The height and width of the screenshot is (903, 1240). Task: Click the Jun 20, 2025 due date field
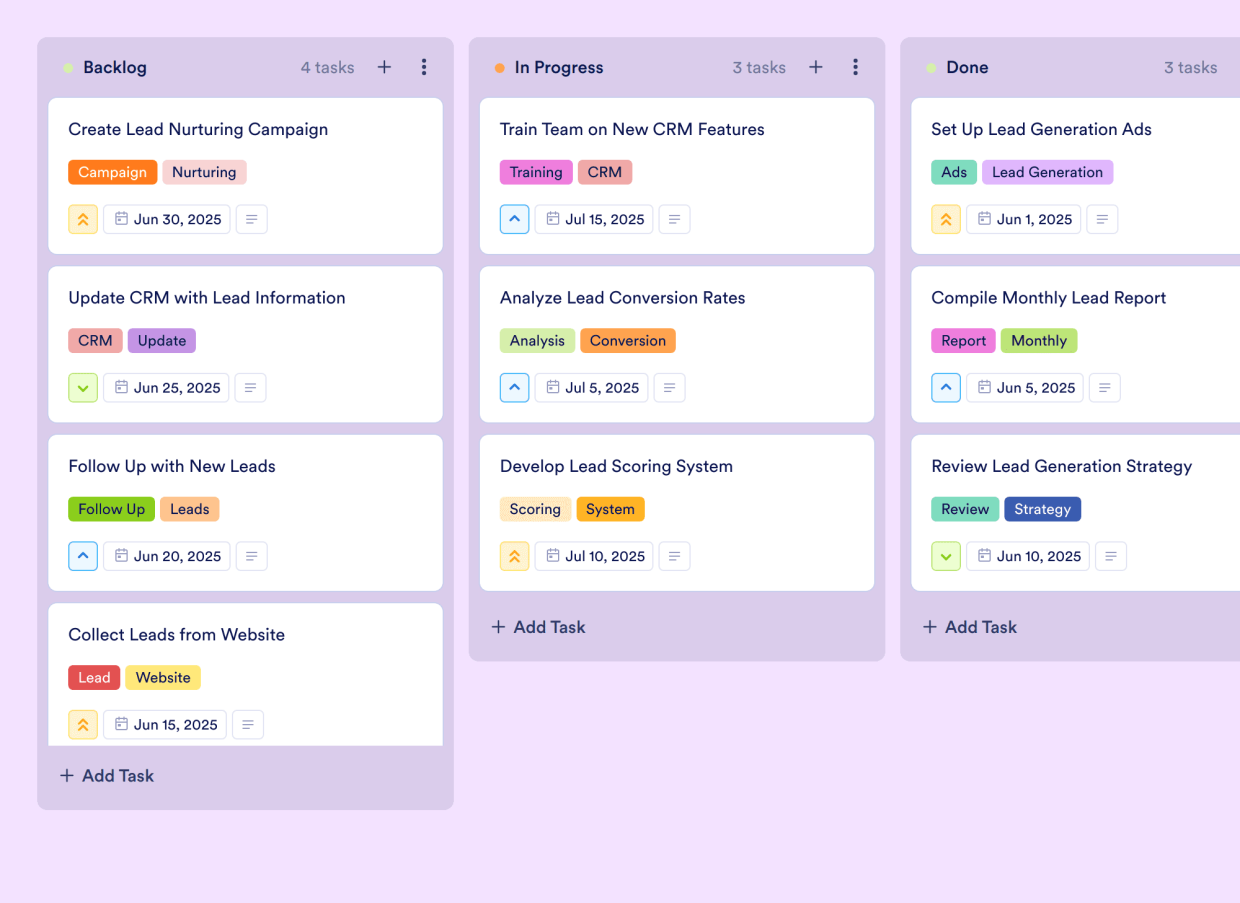point(166,556)
